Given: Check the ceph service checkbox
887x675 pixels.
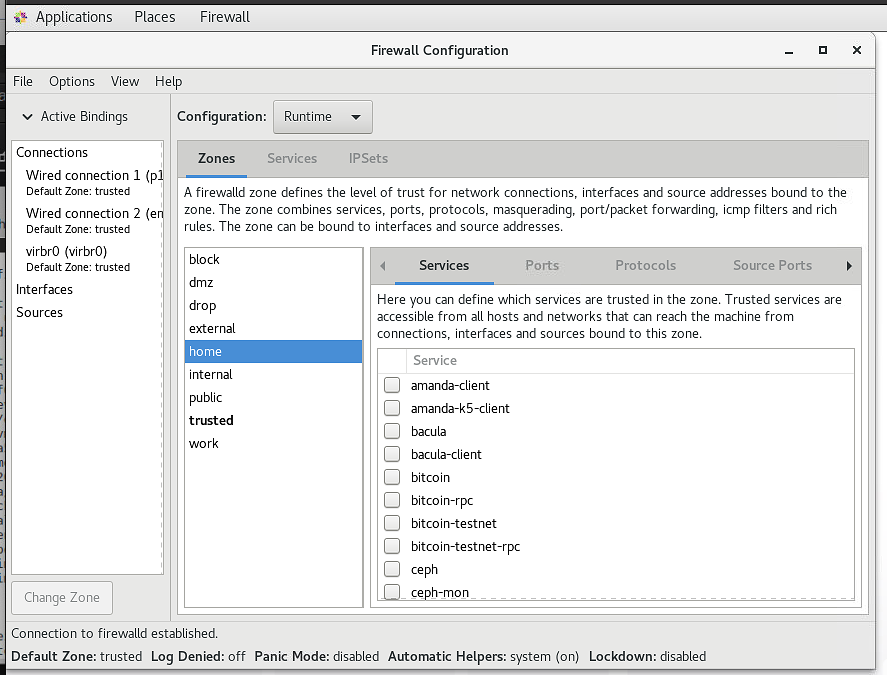Looking at the screenshot, I should point(392,569).
